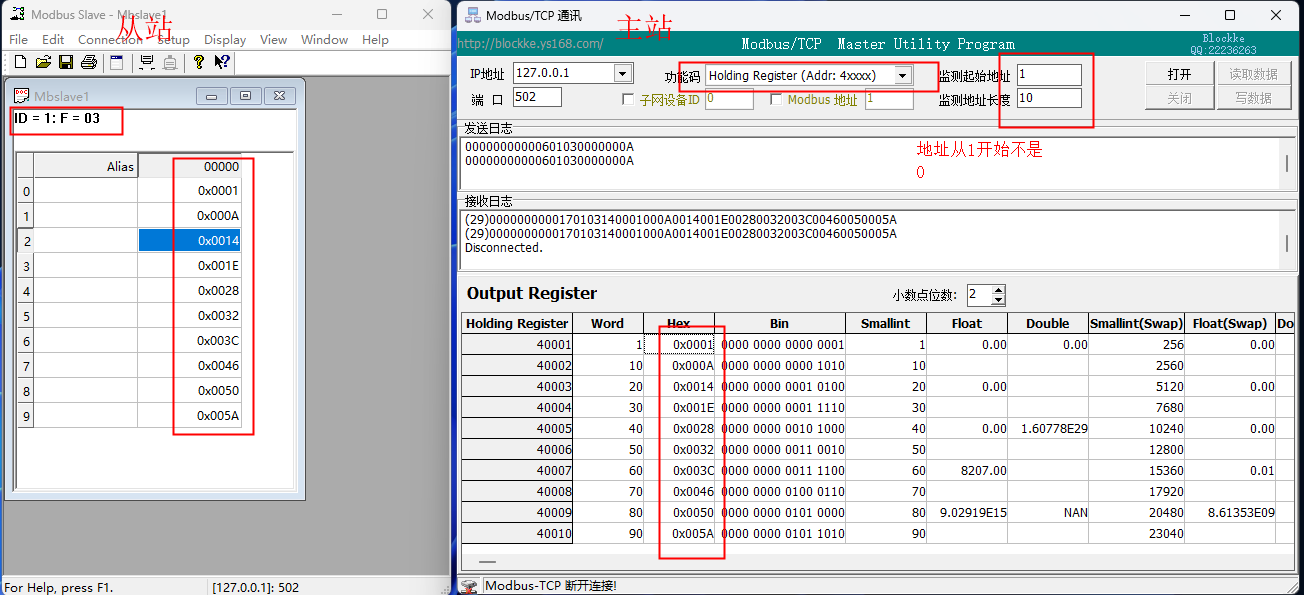This screenshot has height=595, width=1304.
Task: Click Float value 8207.00 in row 40007
Action: tap(967, 470)
